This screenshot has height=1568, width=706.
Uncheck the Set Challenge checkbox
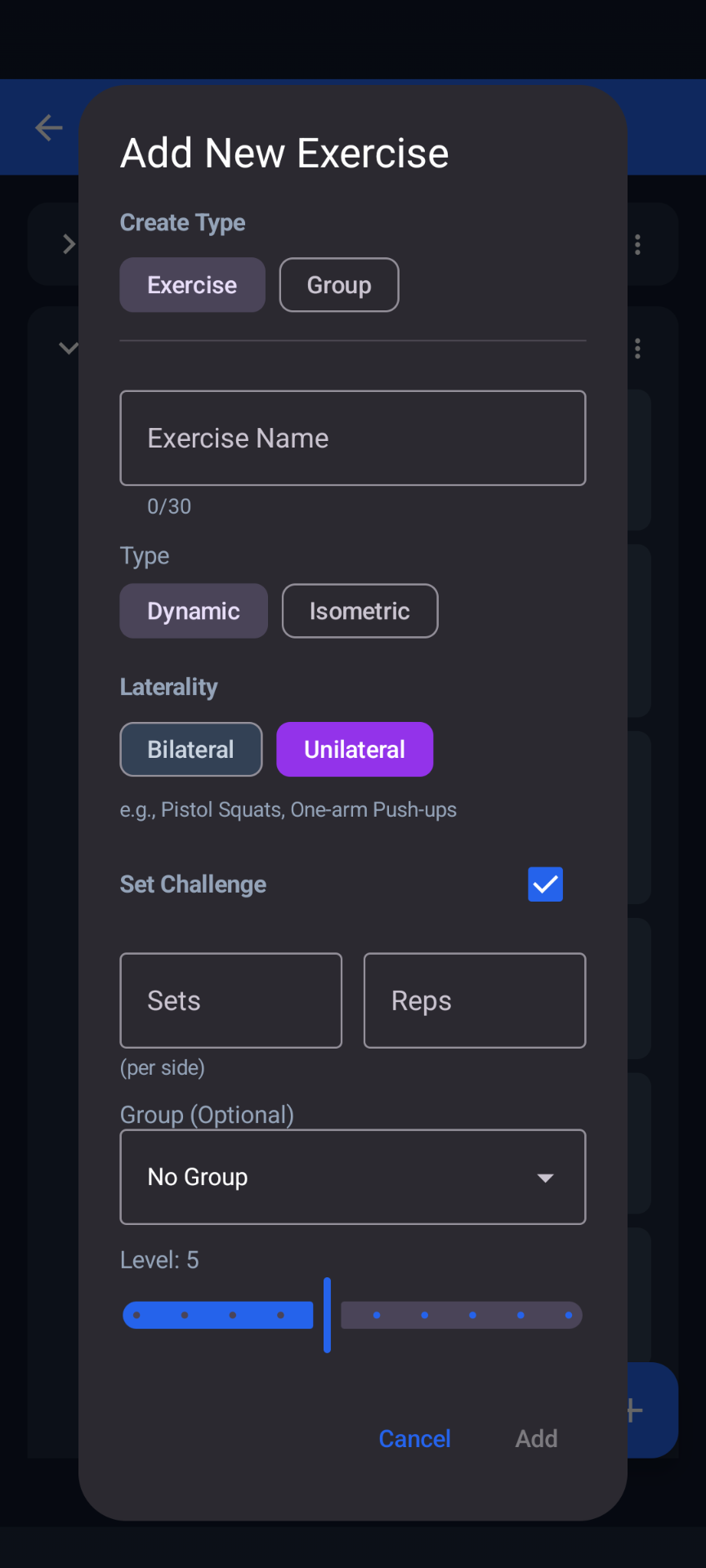click(x=545, y=884)
